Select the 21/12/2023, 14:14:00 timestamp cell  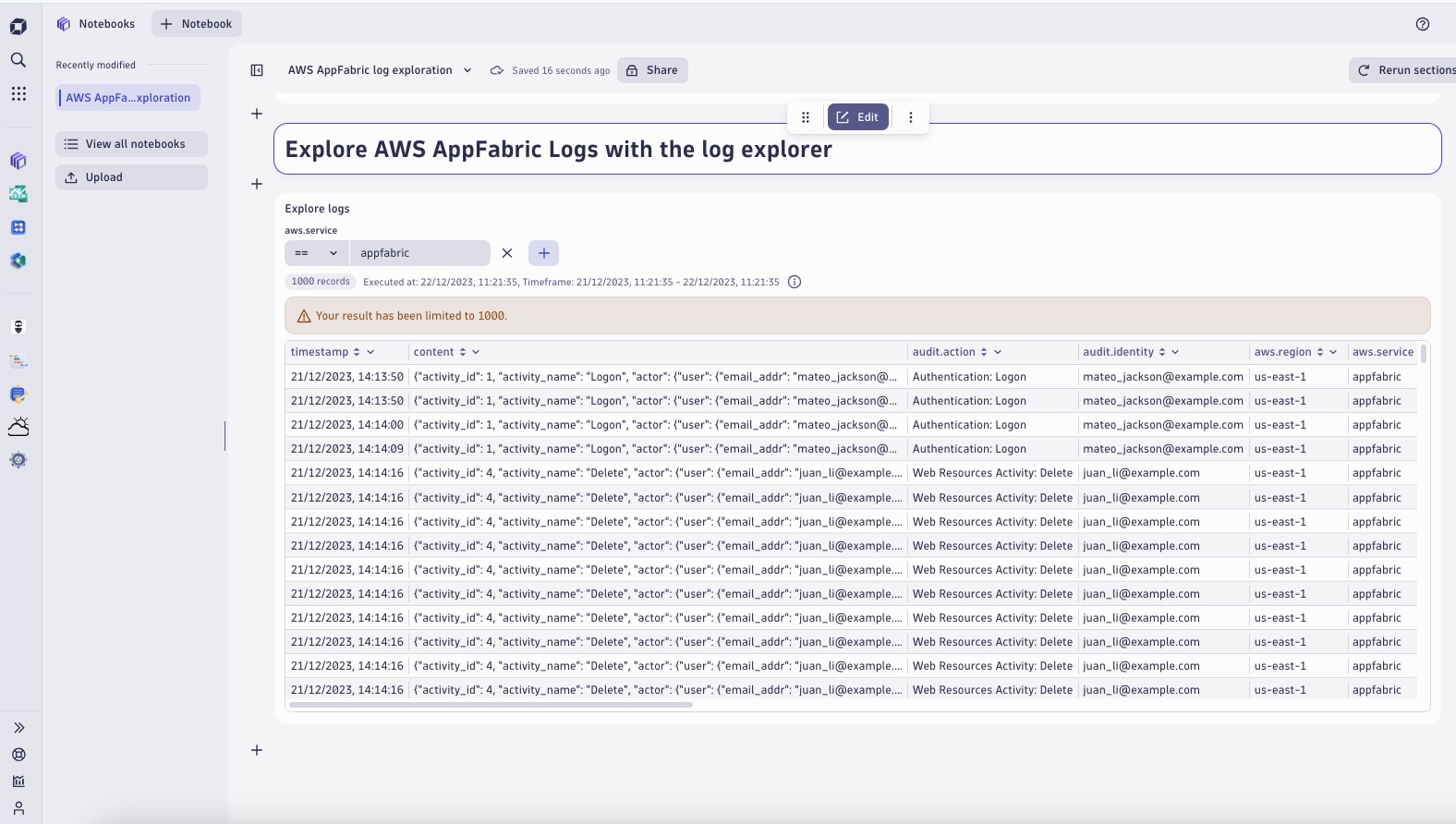tap(347, 425)
